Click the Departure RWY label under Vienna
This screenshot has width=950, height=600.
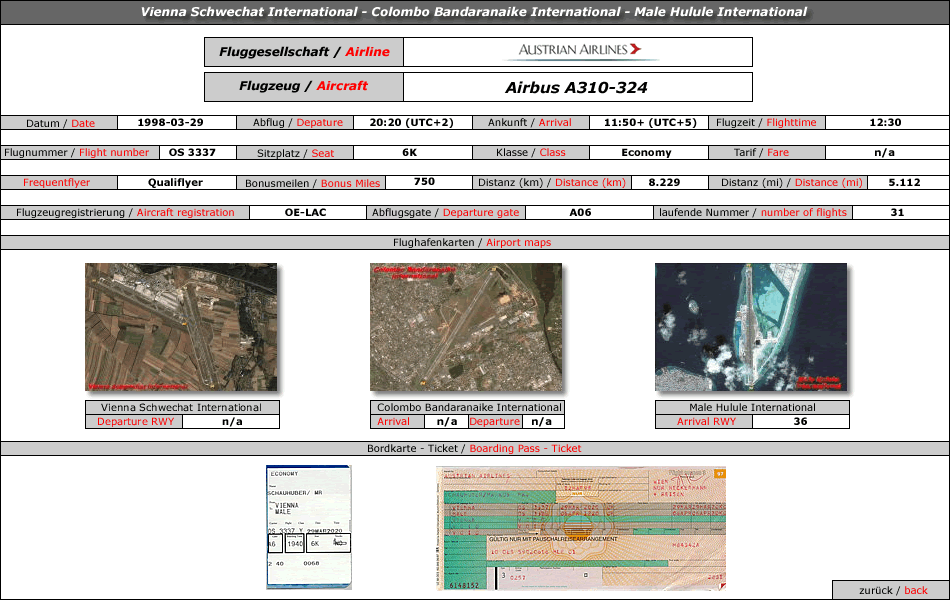pos(135,421)
